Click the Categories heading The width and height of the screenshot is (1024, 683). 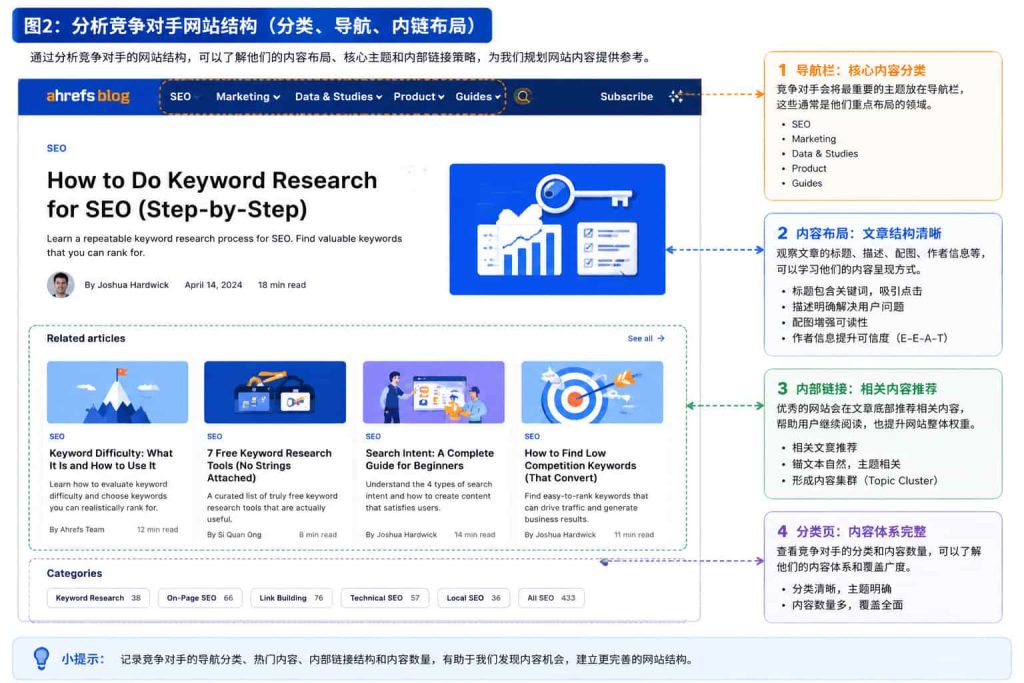click(x=74, y=573)
